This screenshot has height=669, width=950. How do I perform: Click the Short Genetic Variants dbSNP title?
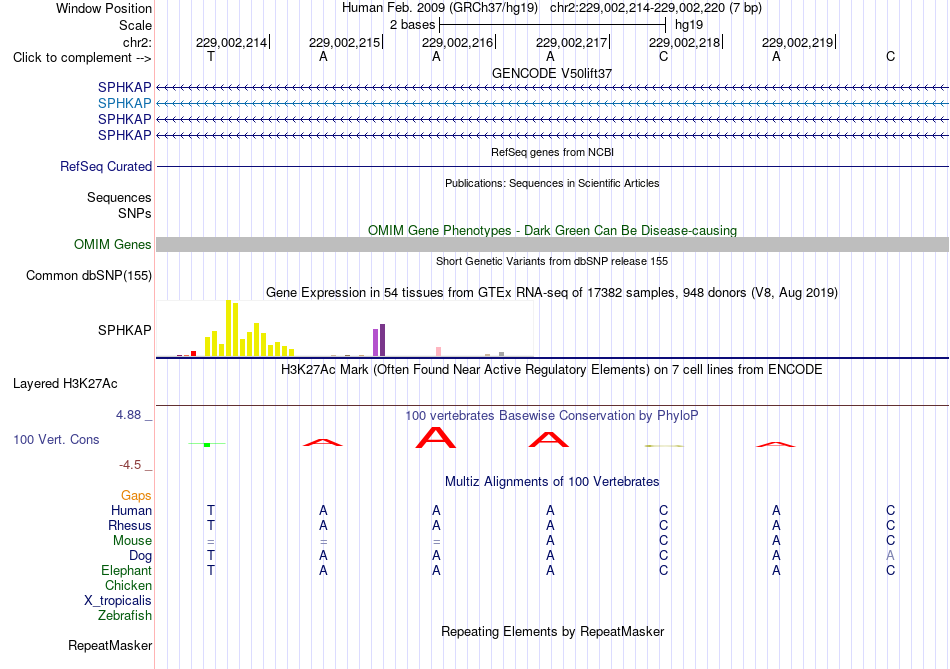(552, 261)
